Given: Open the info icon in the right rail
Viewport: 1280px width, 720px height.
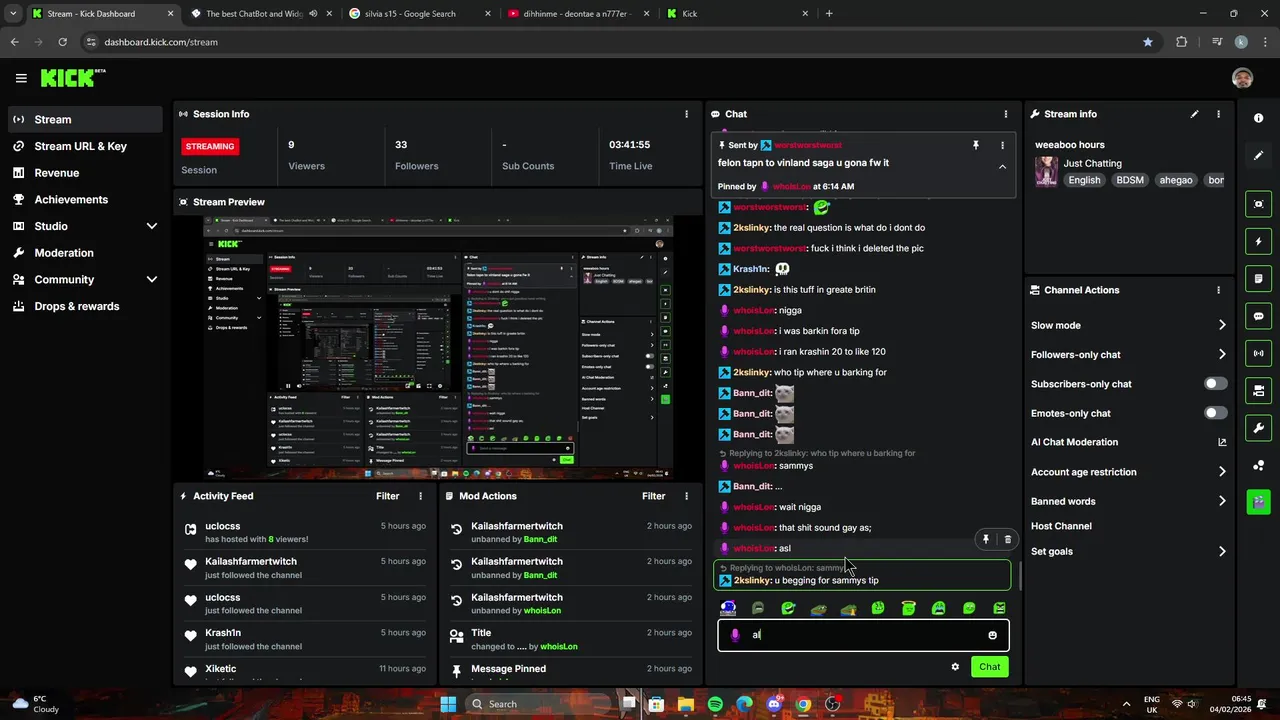Looking at the screenshot, I should click(x=1258, y=118).
